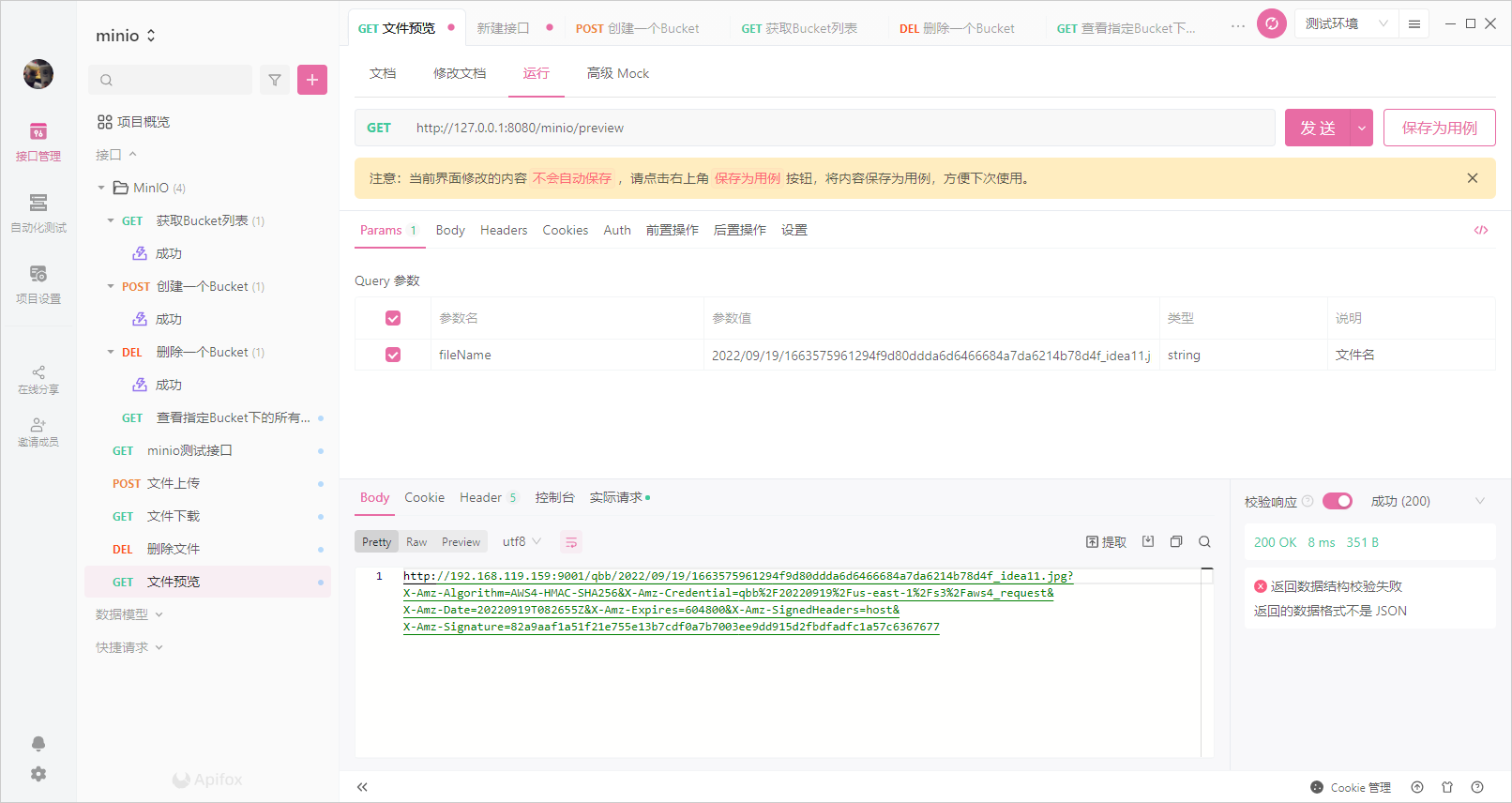The height and width of the screenshot is (803, 1512).
Task: Click the filter funnel icon
Action: click(x=275, y=80)
